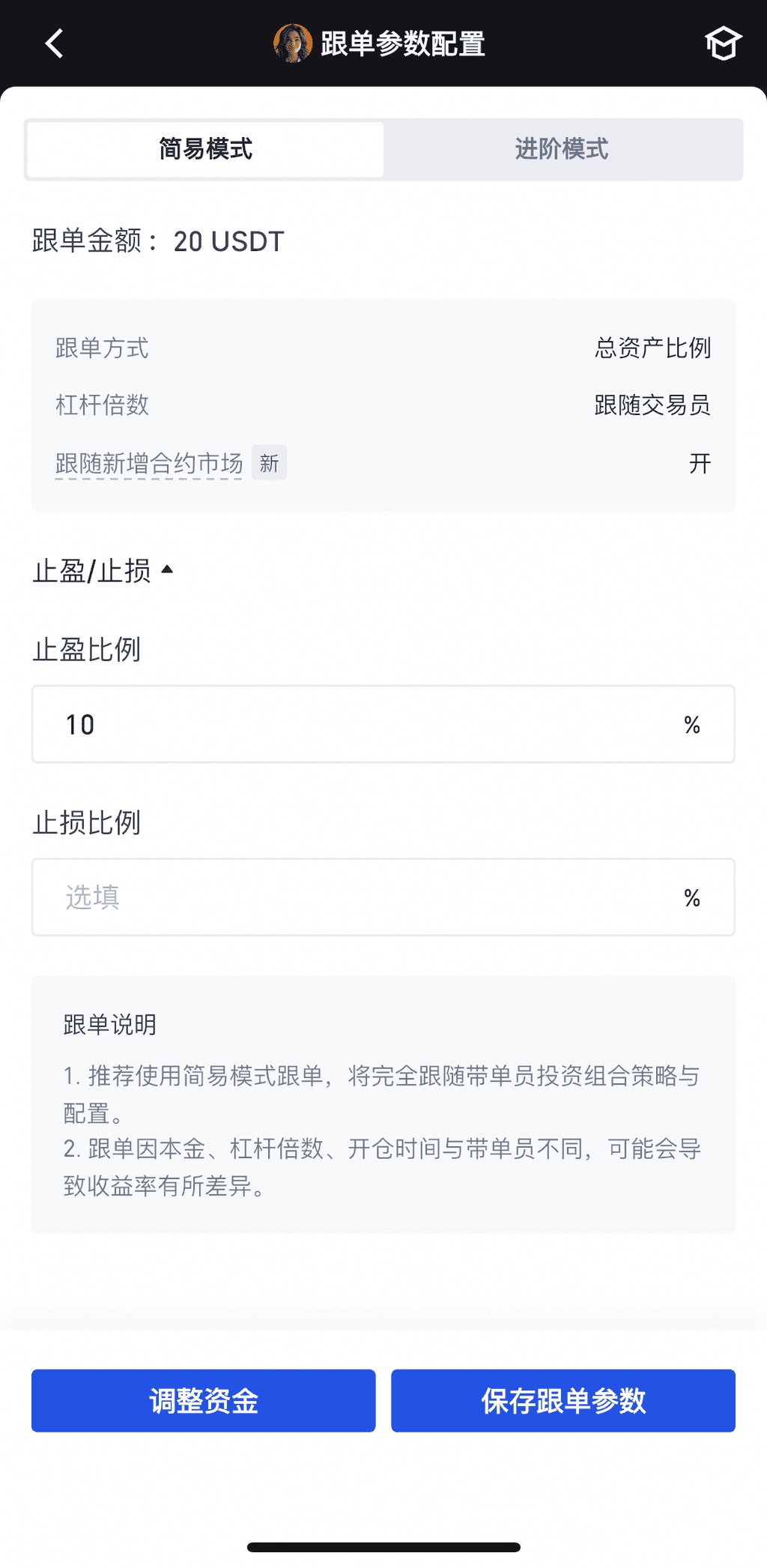Switch to 简易模式 tab

point(205,149)
